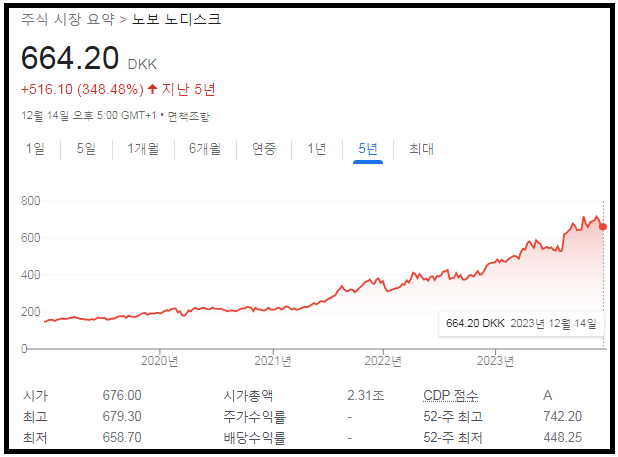Select the 1일 time range tab

pyautogui.click(x=35, y=149)
